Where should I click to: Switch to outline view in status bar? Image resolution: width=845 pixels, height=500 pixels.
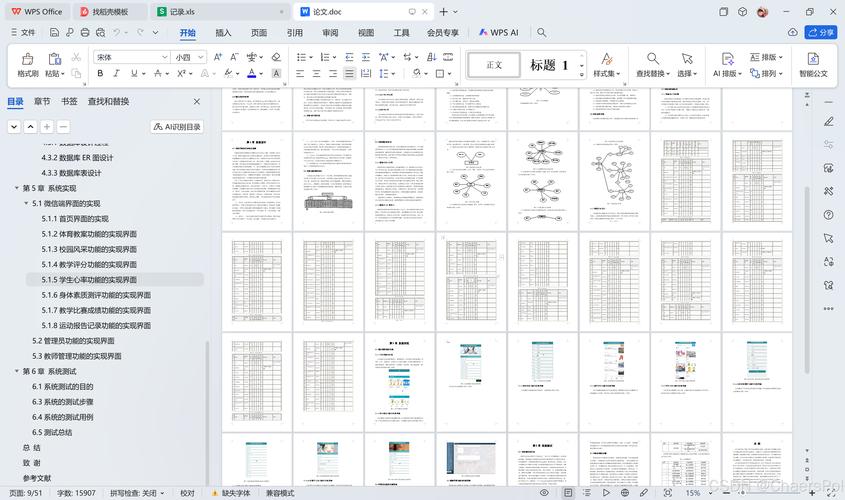click(x=587, y=492)
